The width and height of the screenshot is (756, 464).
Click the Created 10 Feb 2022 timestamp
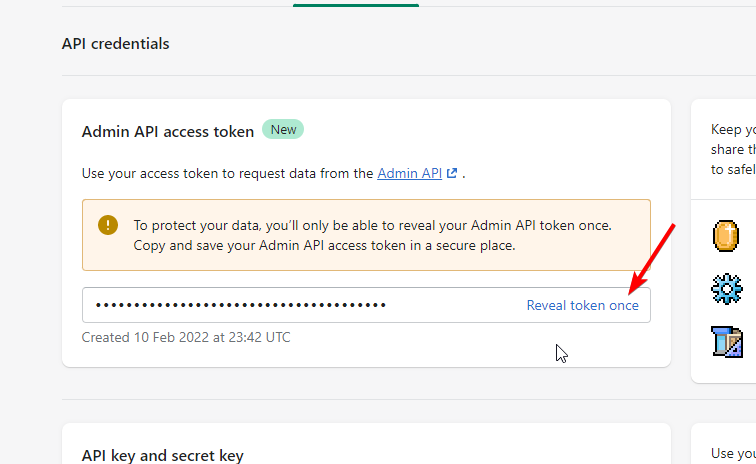pyautogui.click(x=186, y=337)
